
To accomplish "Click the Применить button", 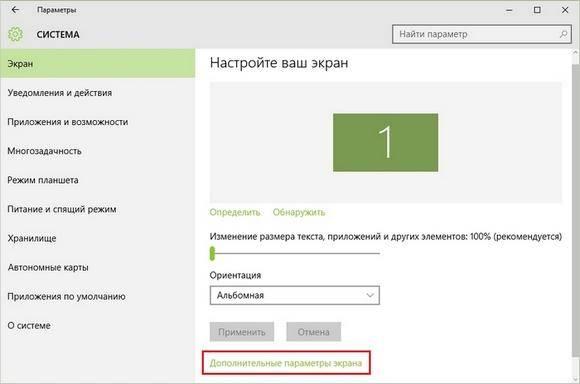I will click(242, 332).
